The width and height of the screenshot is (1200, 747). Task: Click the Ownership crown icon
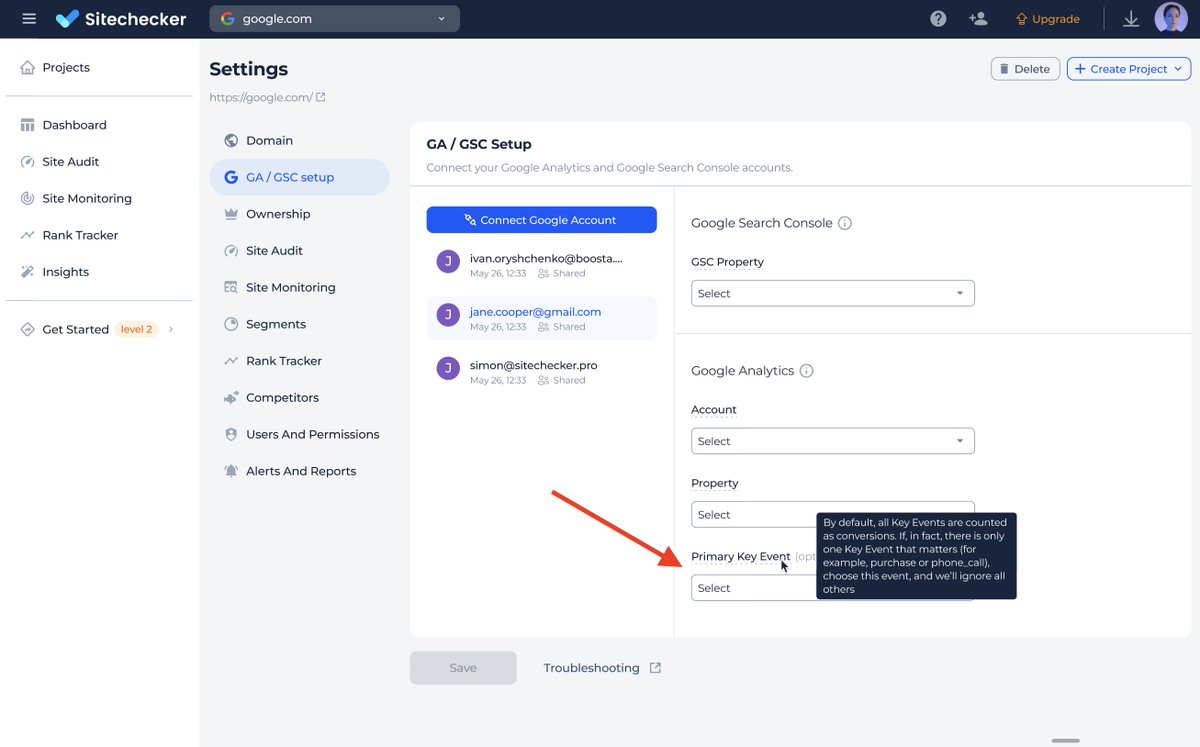231,214
